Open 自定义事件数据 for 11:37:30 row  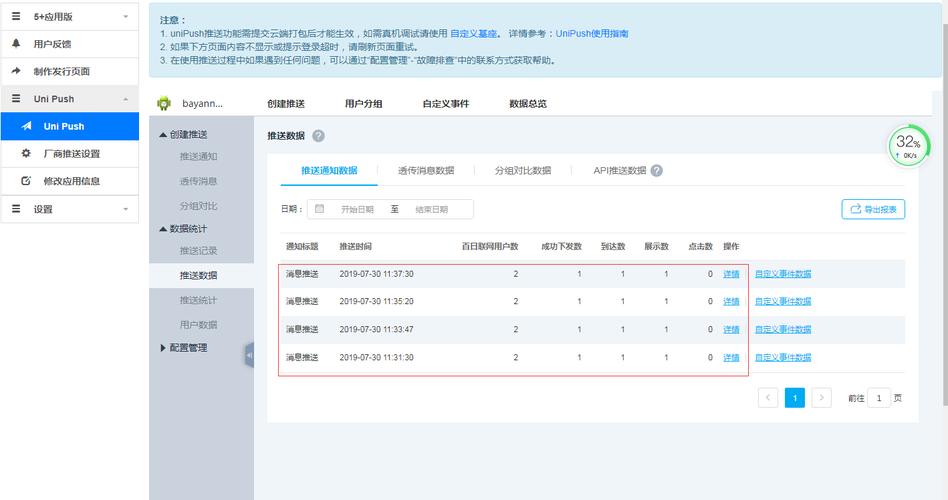point(783,274)
